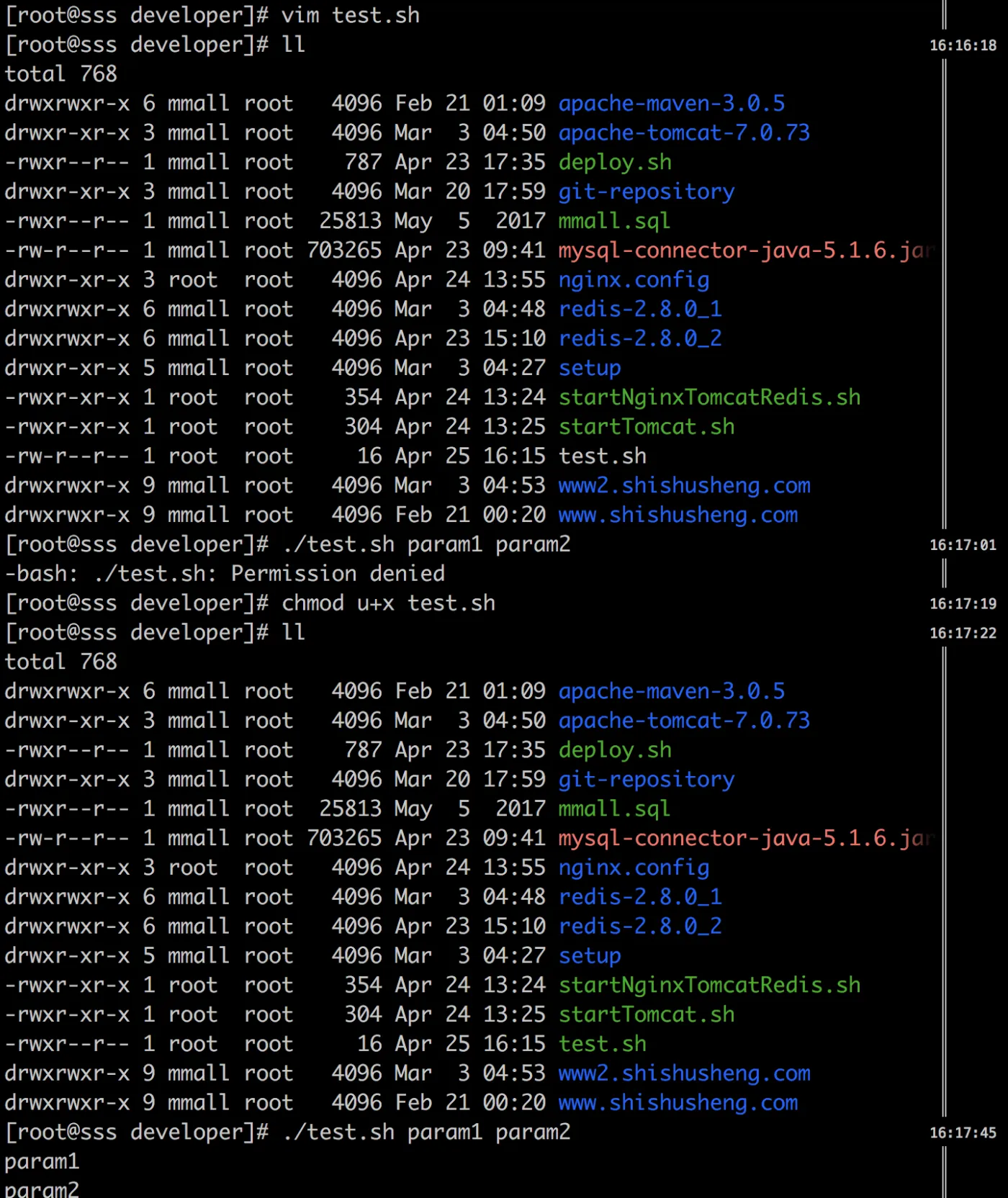
Task: Select deploy.sh in the first listing
Action: pyautogui.click(x=615, y=163)
